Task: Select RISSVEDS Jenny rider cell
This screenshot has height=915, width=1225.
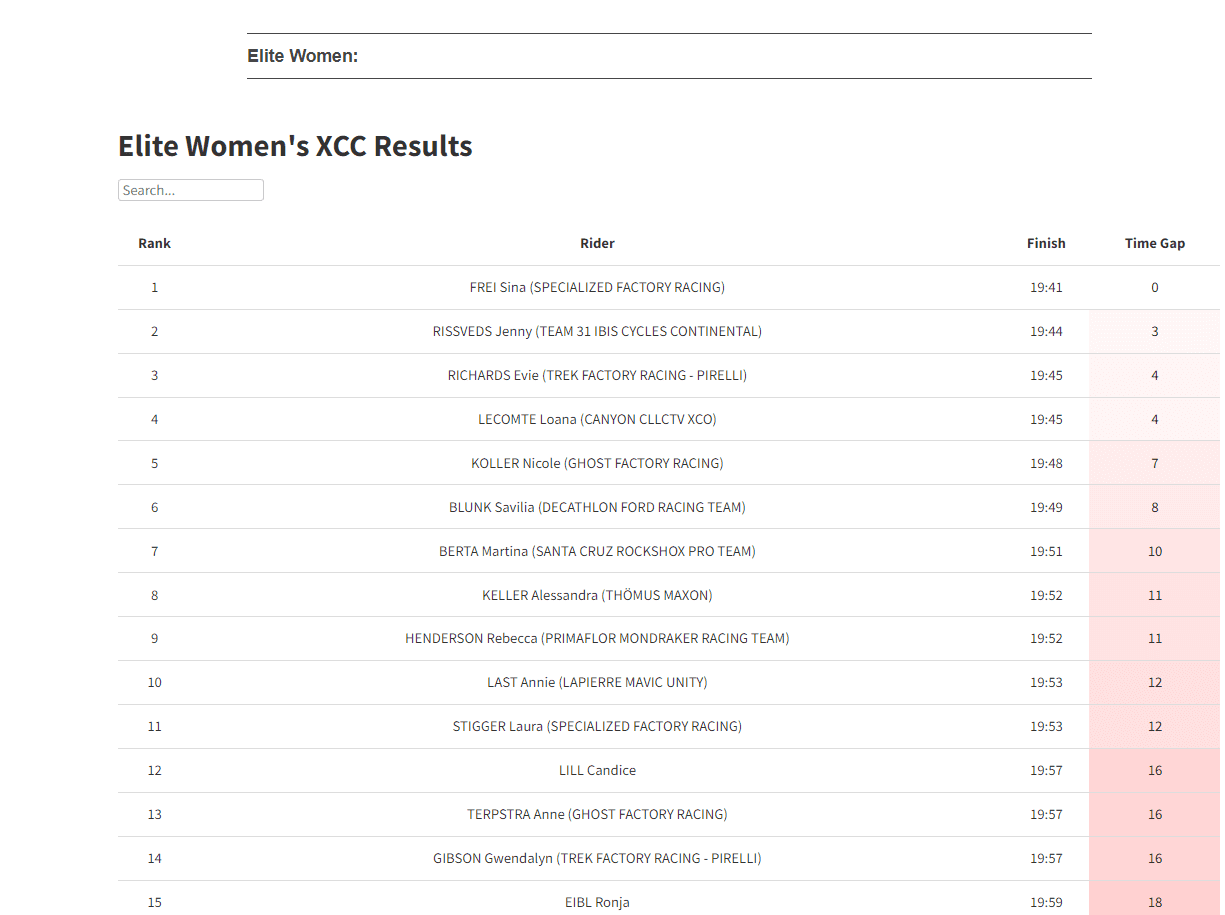Action: pos(597,331)
